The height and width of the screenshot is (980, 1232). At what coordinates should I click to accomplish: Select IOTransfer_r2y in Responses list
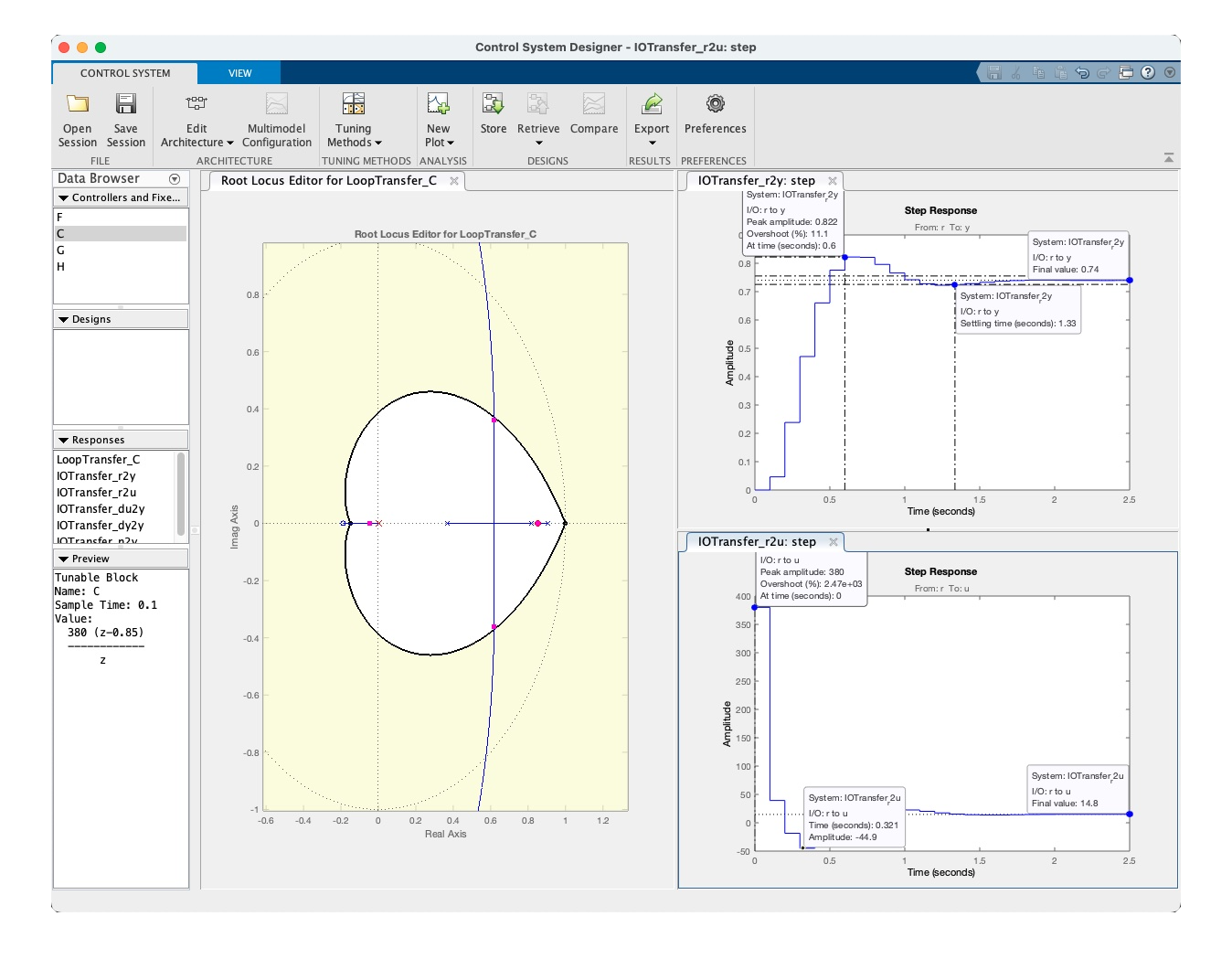(x=115, y=476)
